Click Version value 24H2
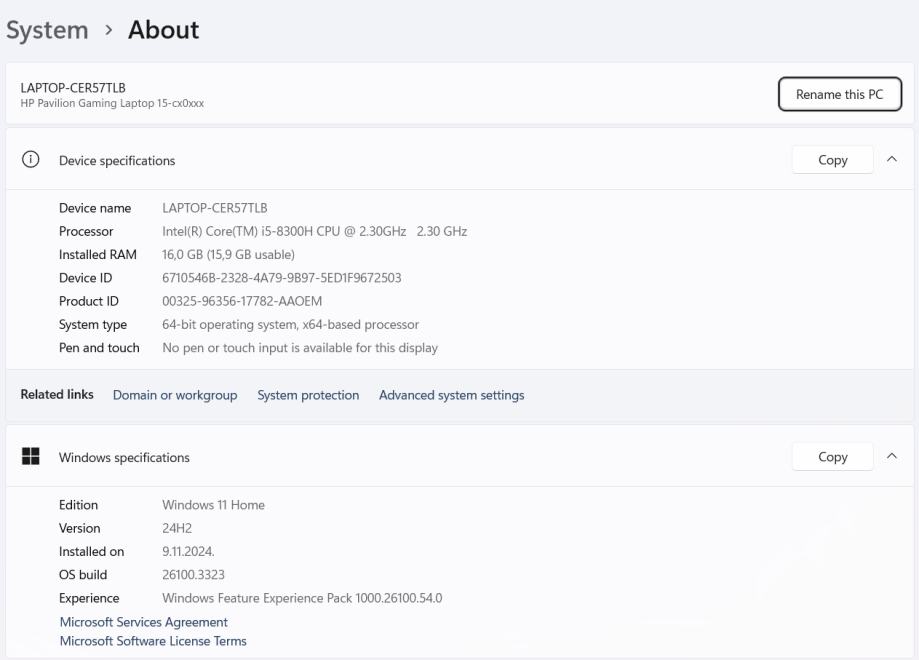 tap(176, 528)
